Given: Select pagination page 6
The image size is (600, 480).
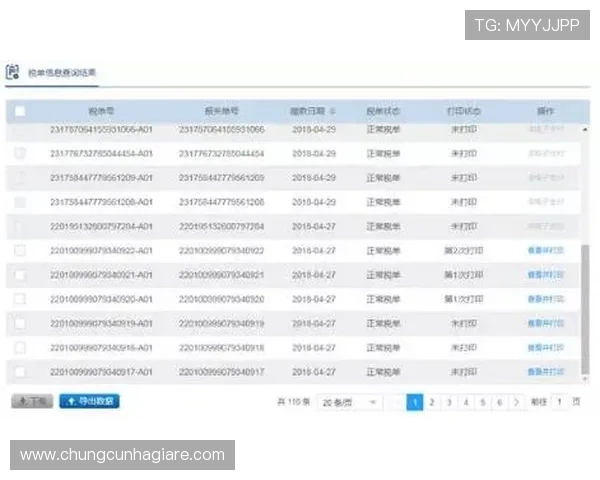Looking at the screenshot, I should pyautogui.click(x=499, y=402).
